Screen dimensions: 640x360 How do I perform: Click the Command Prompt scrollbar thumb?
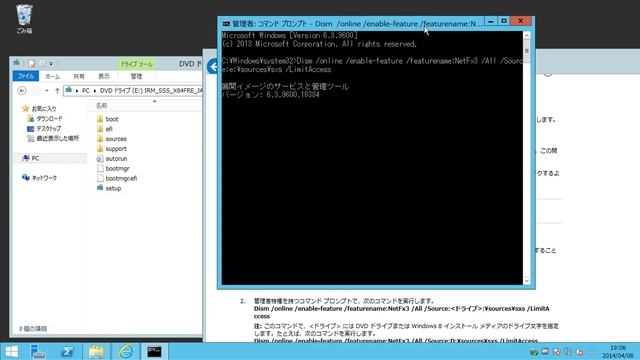pos(527,51)
